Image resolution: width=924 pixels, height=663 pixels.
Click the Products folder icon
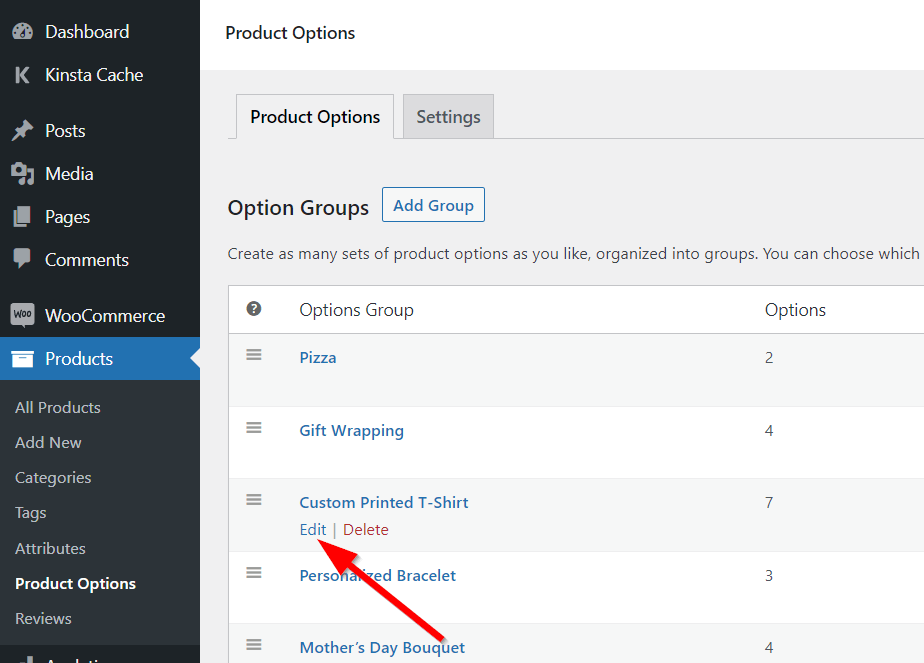point(22,358)
